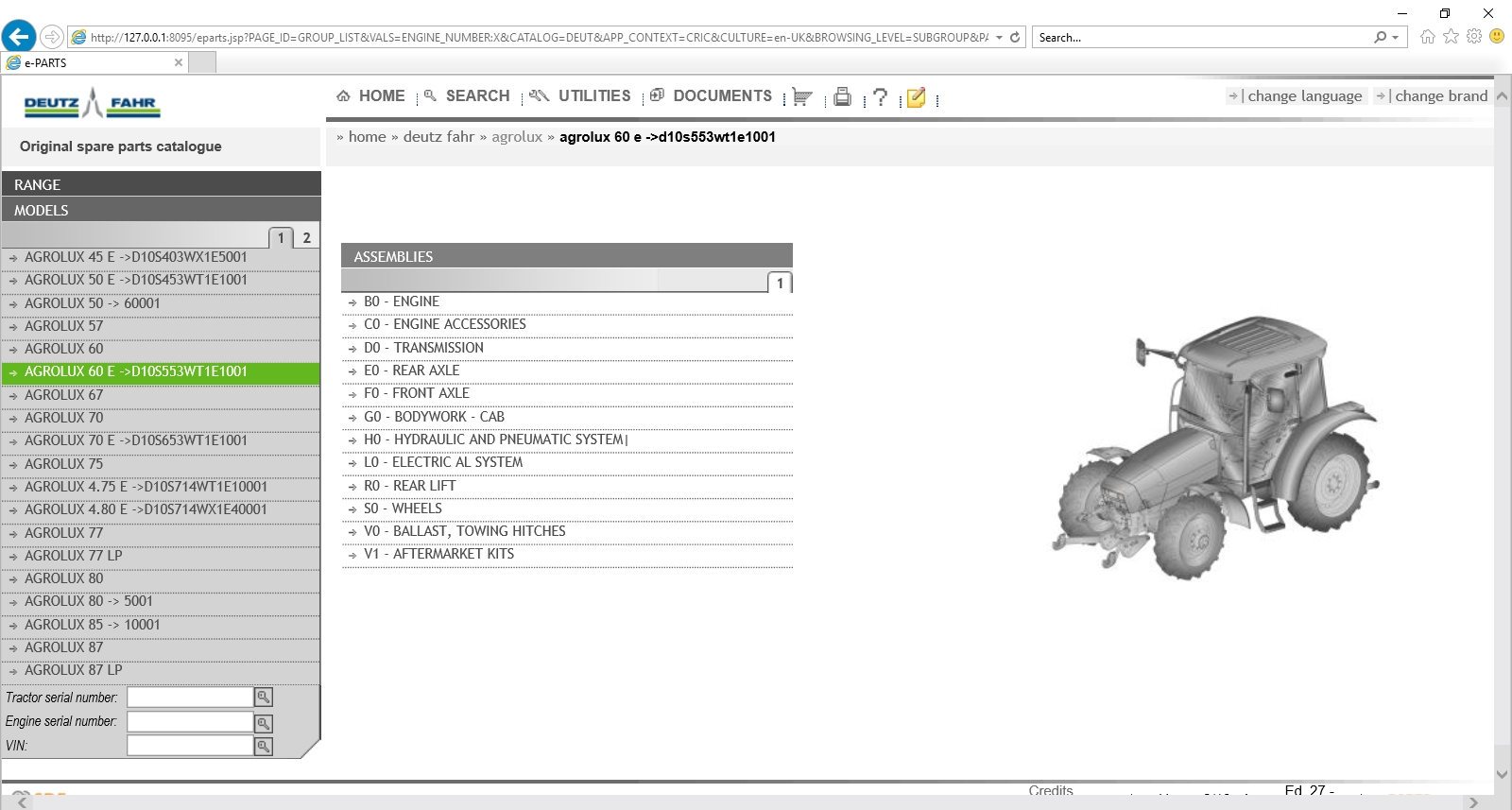Select models page 1 tab

tap(281, 238)
